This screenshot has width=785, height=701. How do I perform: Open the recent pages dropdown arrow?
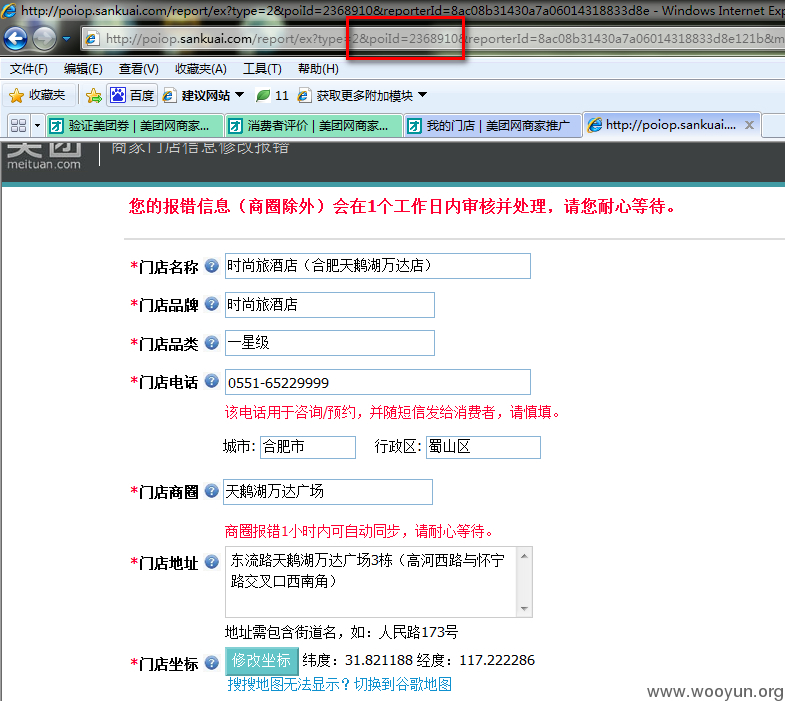67,39
